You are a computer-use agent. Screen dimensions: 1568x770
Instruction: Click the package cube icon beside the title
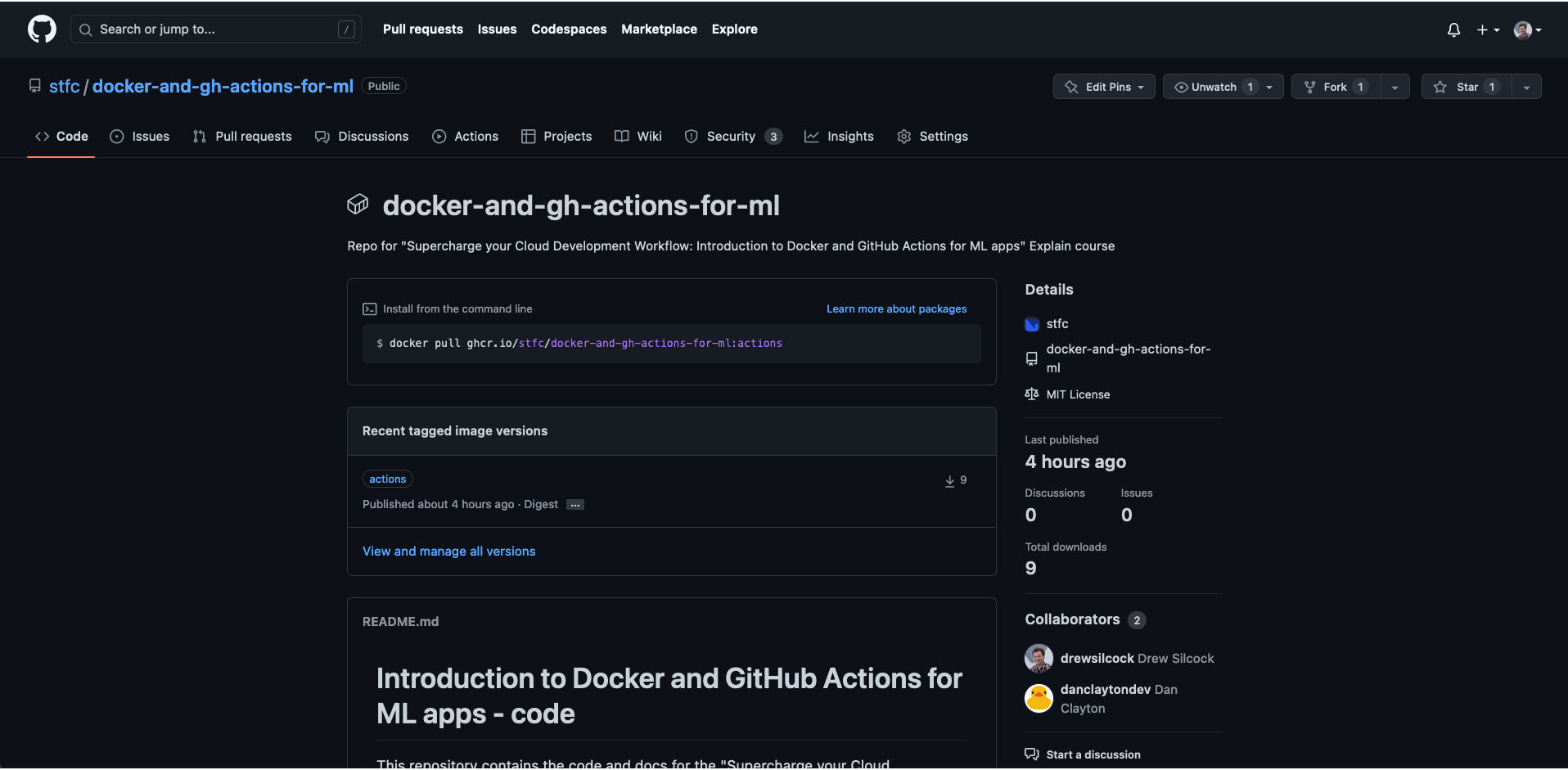[x=358, y=205]
